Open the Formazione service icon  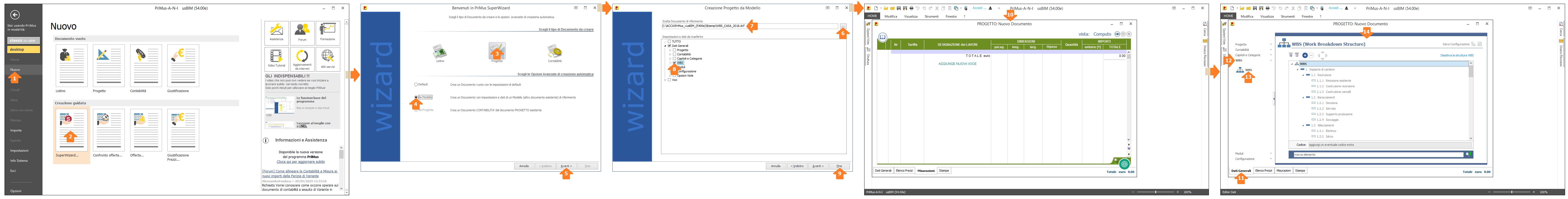pos(327,32)
